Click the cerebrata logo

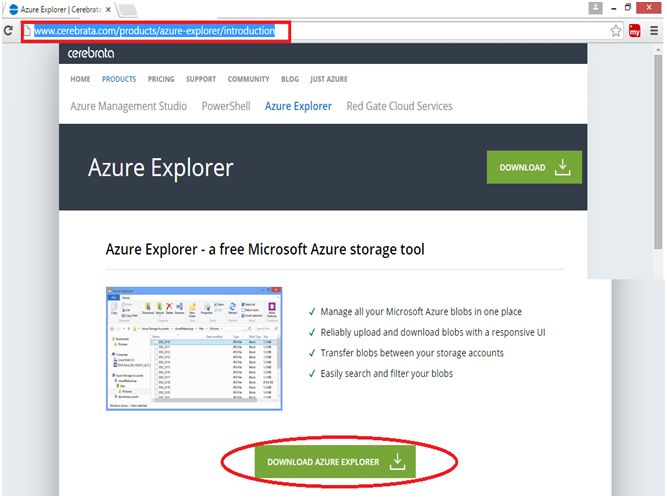[x=91, y=53]
